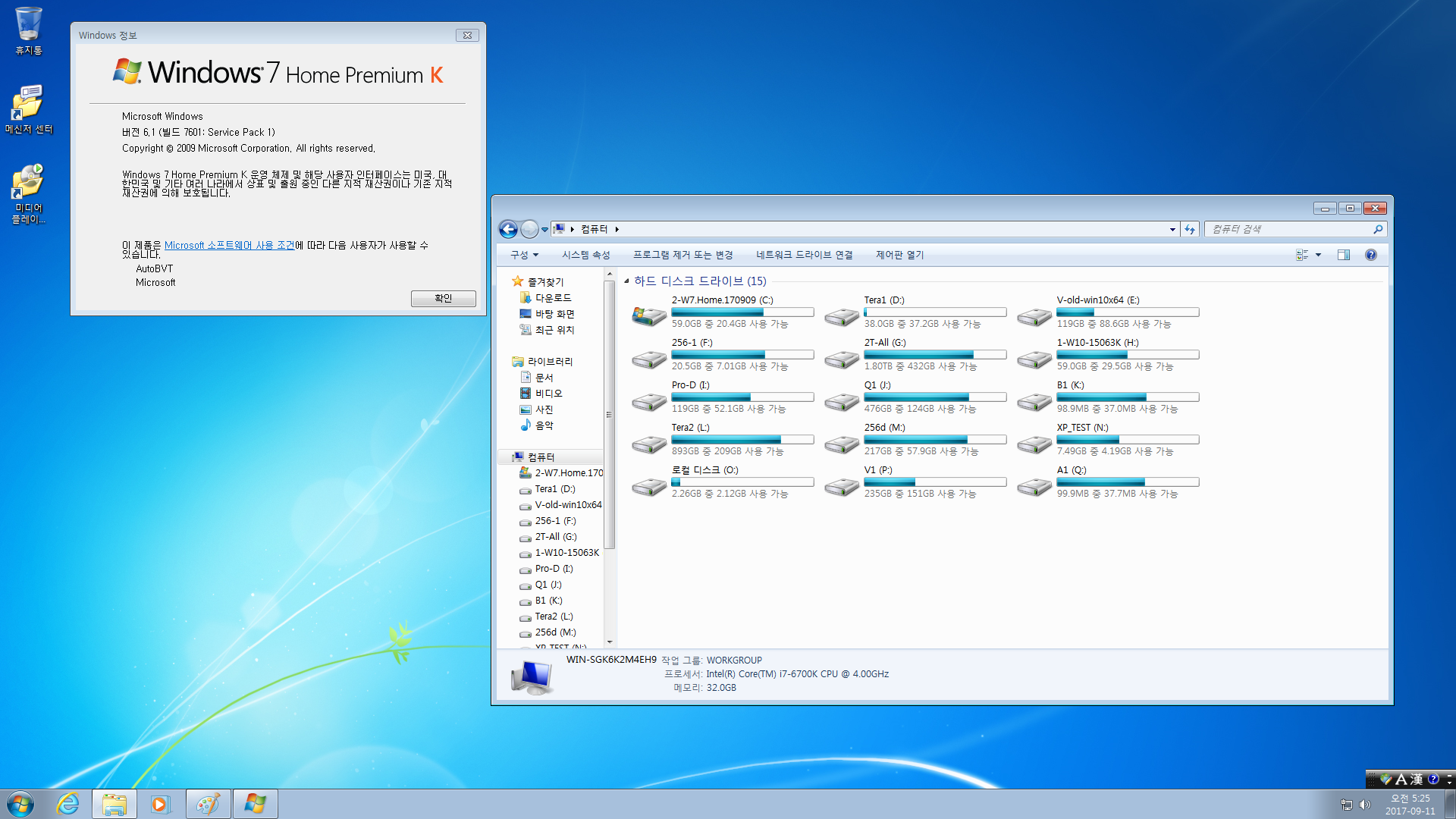Open Windows Media Player from the taskbar

[161, 804]
